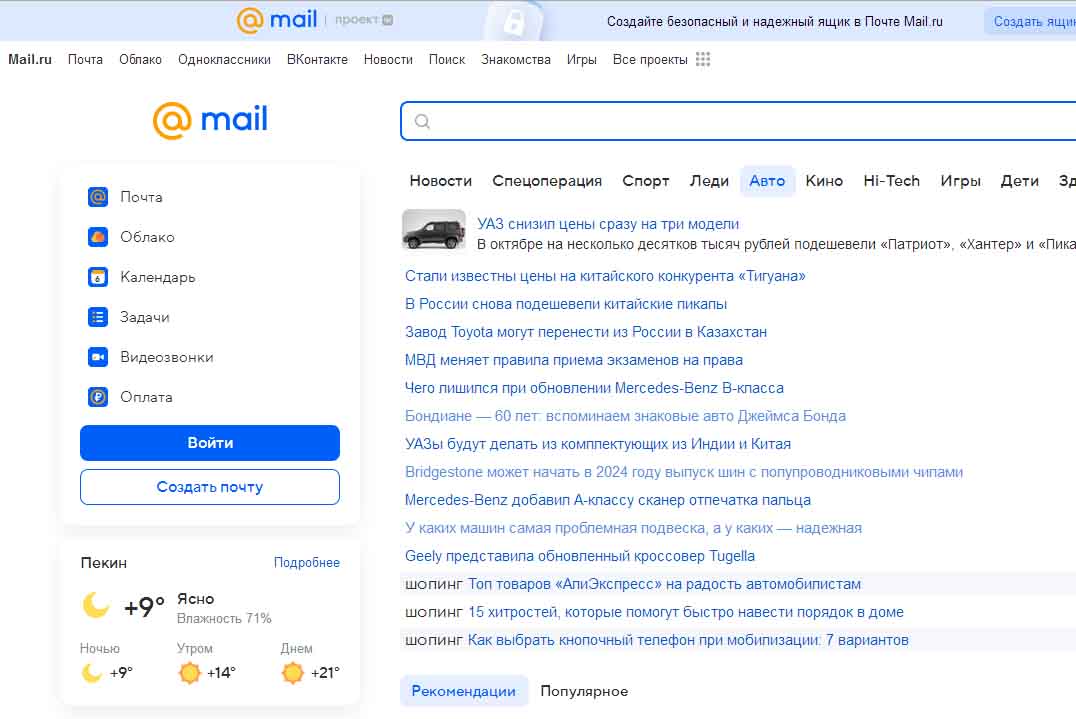Click the moon icon for Ночью forecast
Viewport: 1076px width, 719px height.
click(92, 672)
